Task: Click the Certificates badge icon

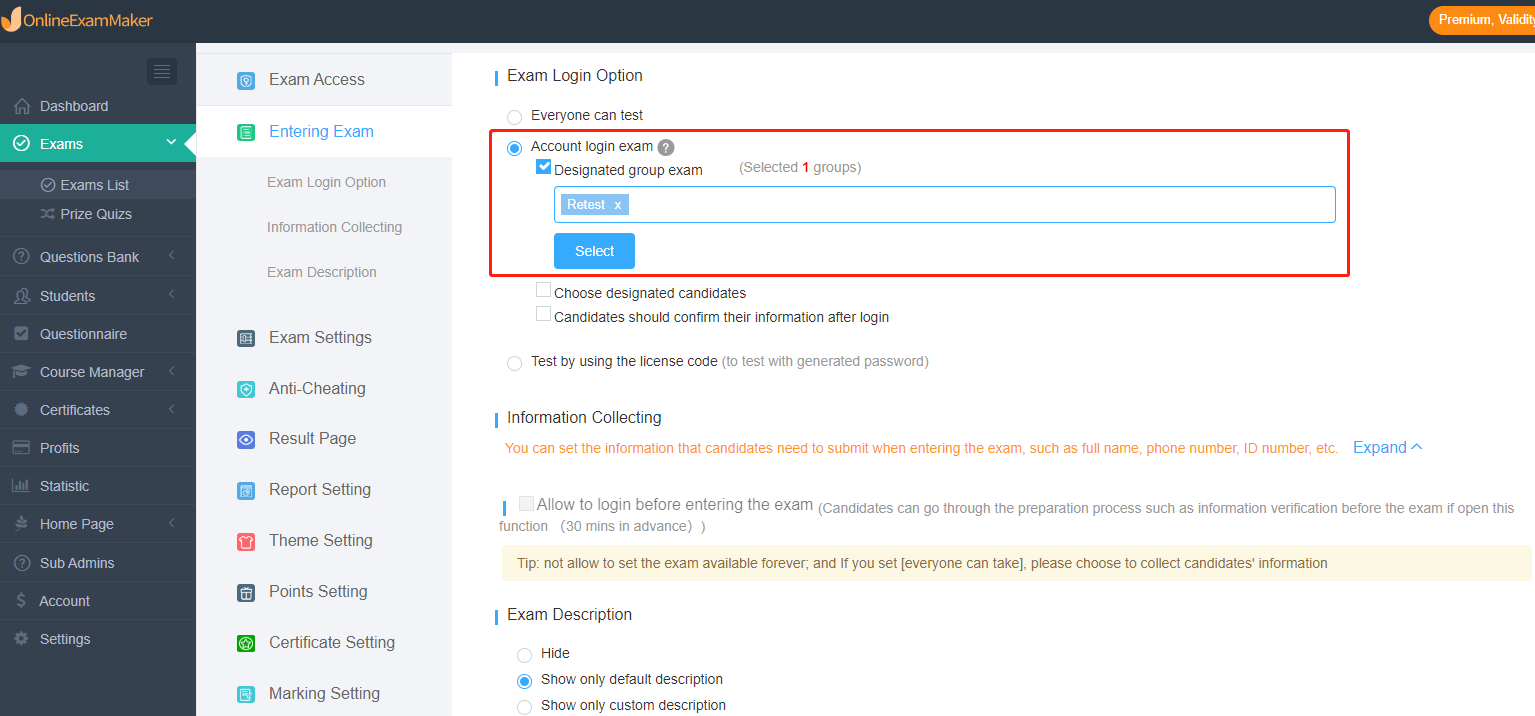Action: click(21, 410)
